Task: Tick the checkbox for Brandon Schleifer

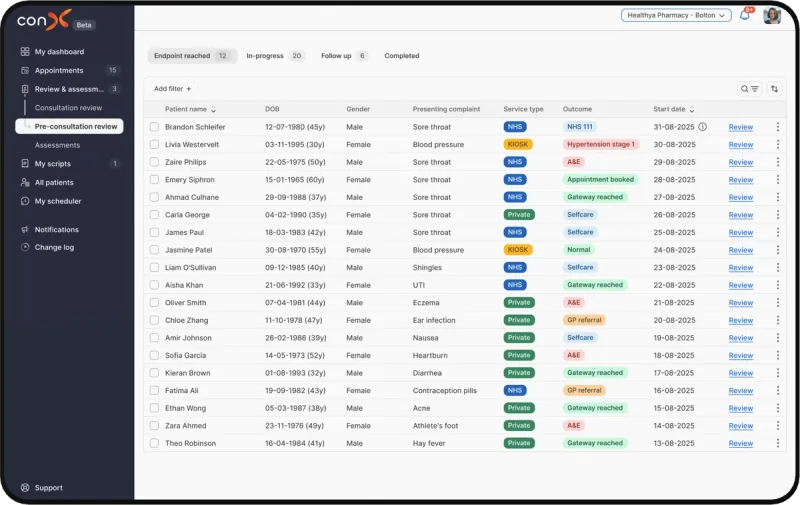Action: pyautogui.click(x=154, y=127)
